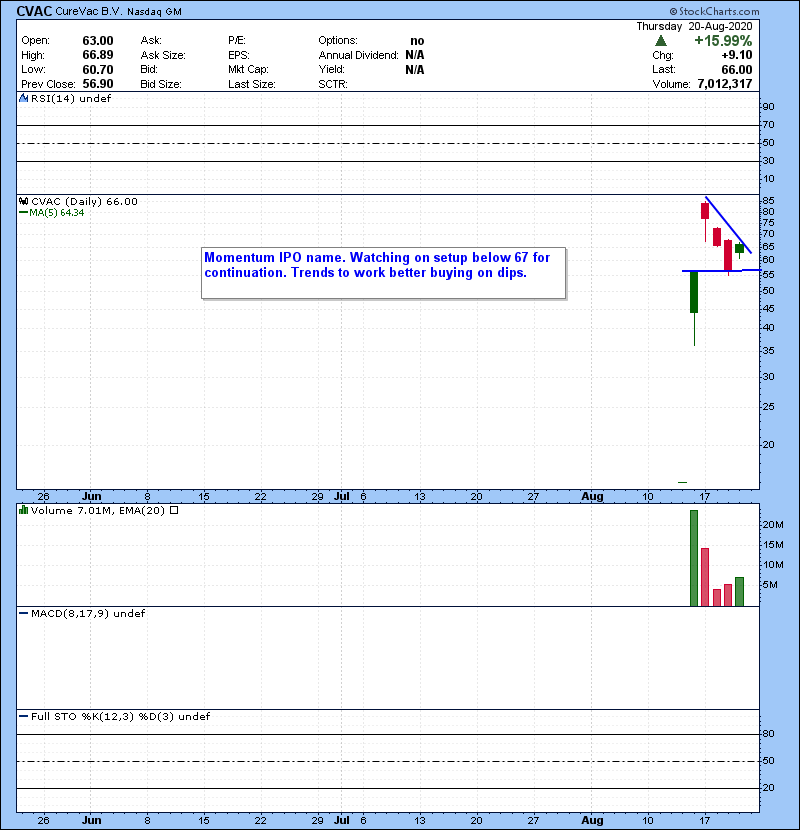Click the green up-triangle change indicator

tap(660, 41)
